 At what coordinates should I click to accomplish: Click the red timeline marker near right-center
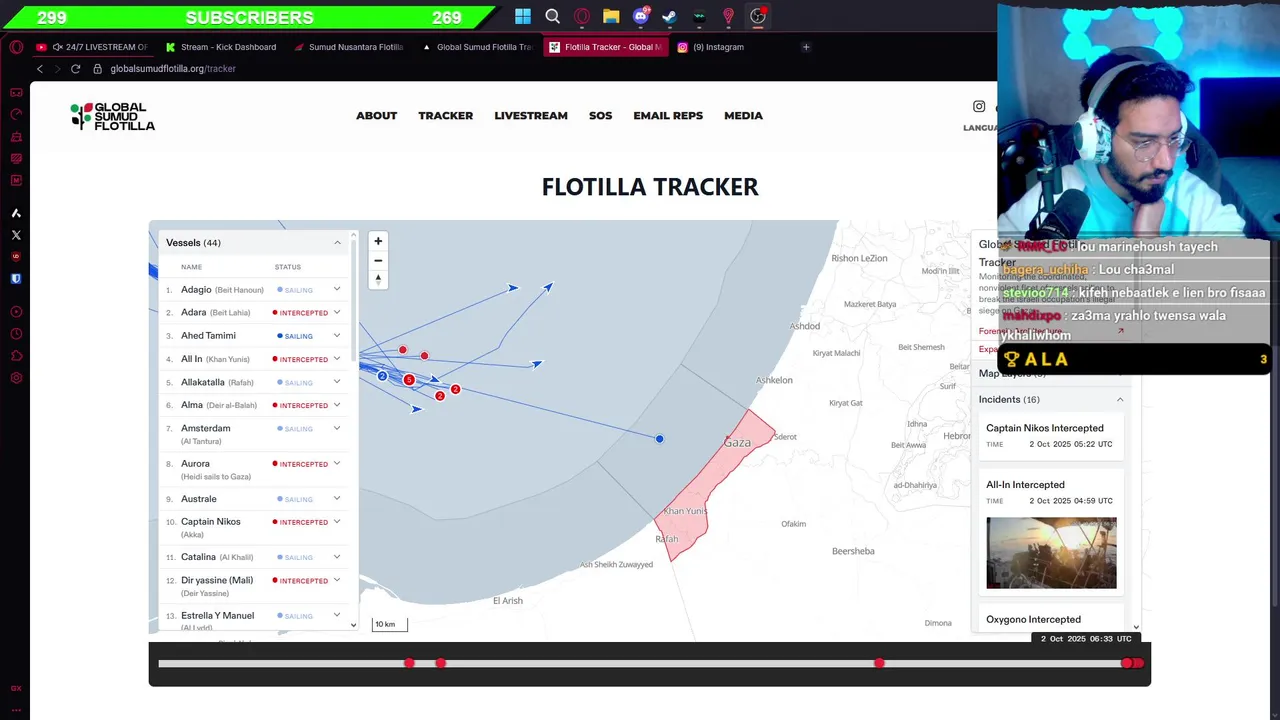click(x=879, y=663)
